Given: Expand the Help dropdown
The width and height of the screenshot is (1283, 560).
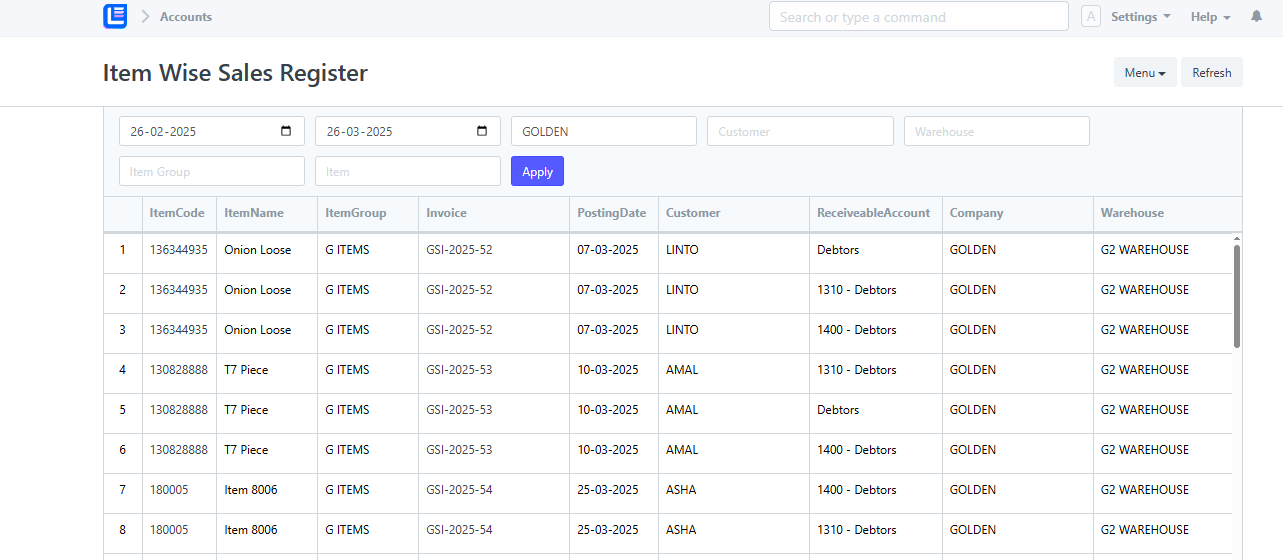Looking at the screenshot, I should [x=1211, y=17].
